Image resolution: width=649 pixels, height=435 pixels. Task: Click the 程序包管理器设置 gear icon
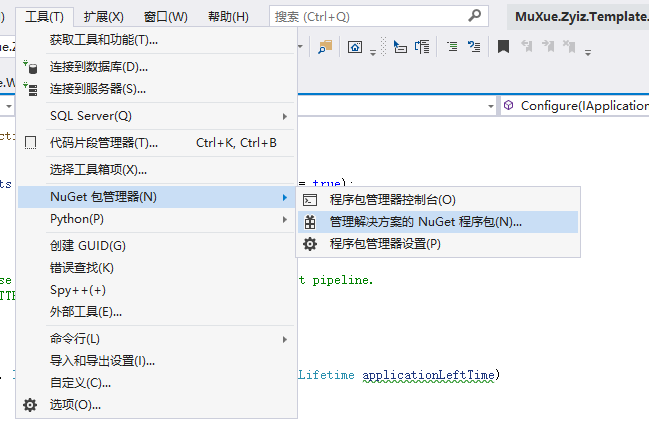tap(310, 244)
